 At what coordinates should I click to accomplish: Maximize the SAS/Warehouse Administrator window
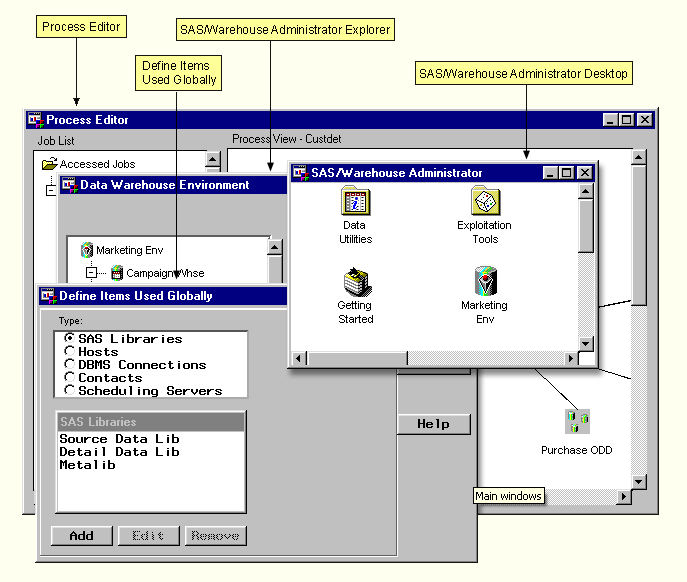(567, 173)
